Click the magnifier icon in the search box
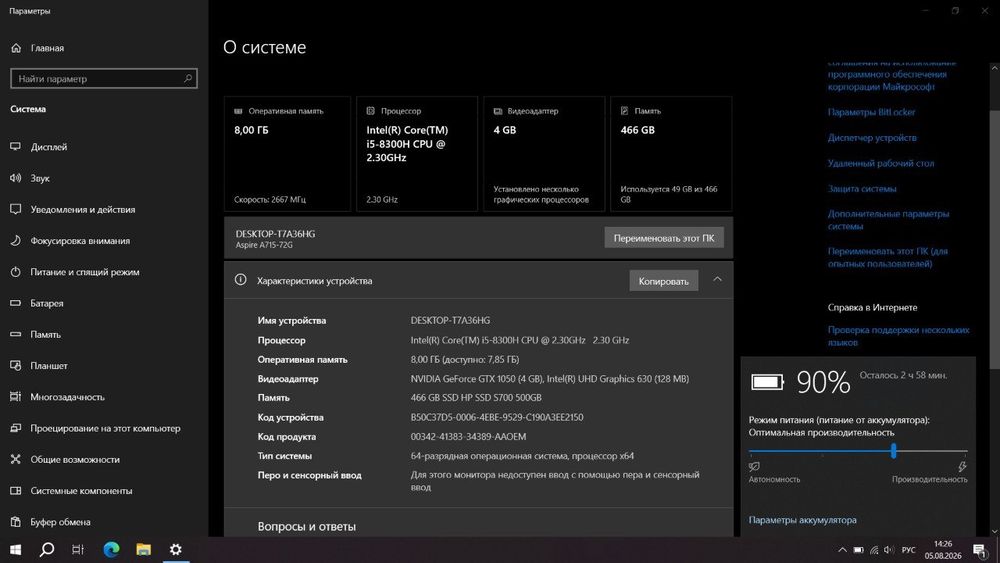 coord(188,78)
